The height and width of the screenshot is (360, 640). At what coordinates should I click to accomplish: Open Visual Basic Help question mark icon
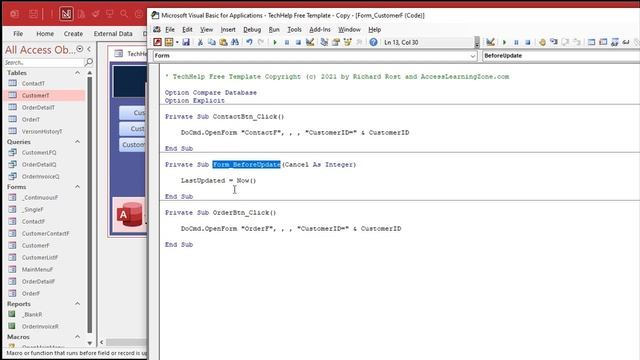[x=373, y=42]
